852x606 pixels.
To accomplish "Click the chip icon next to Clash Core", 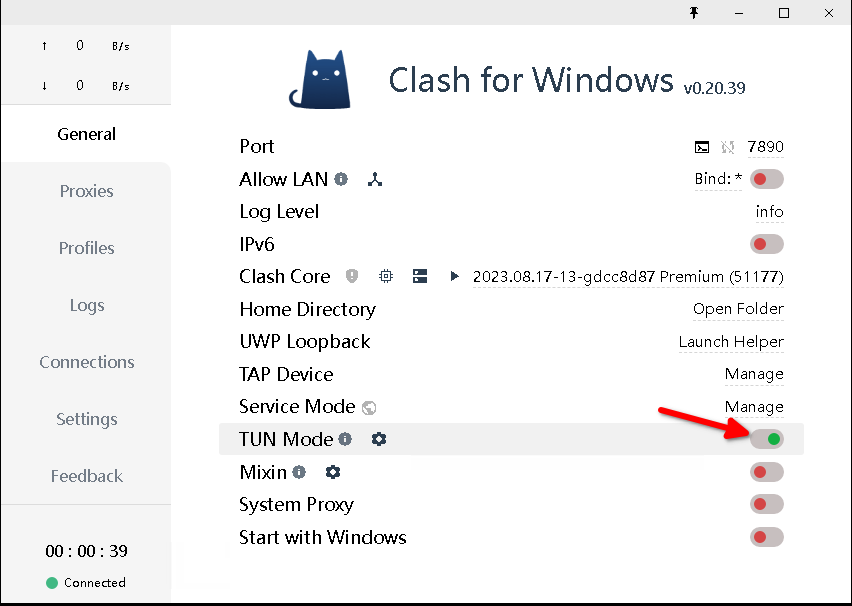I will 386,276.
